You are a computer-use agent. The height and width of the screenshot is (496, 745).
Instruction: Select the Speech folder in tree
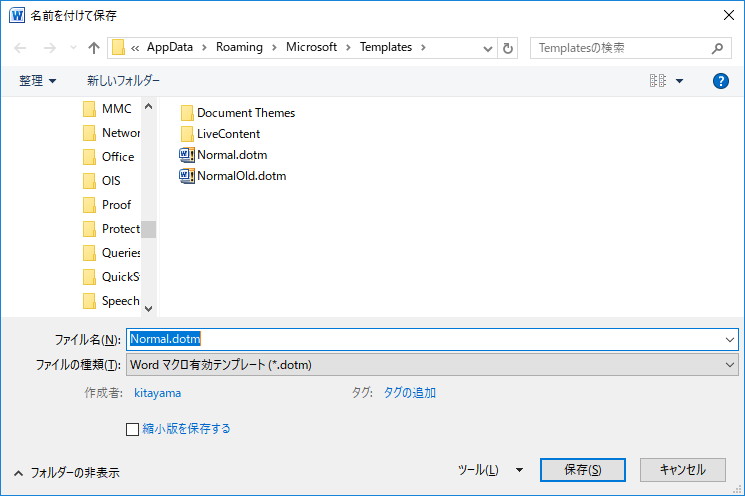click(110, 301)
